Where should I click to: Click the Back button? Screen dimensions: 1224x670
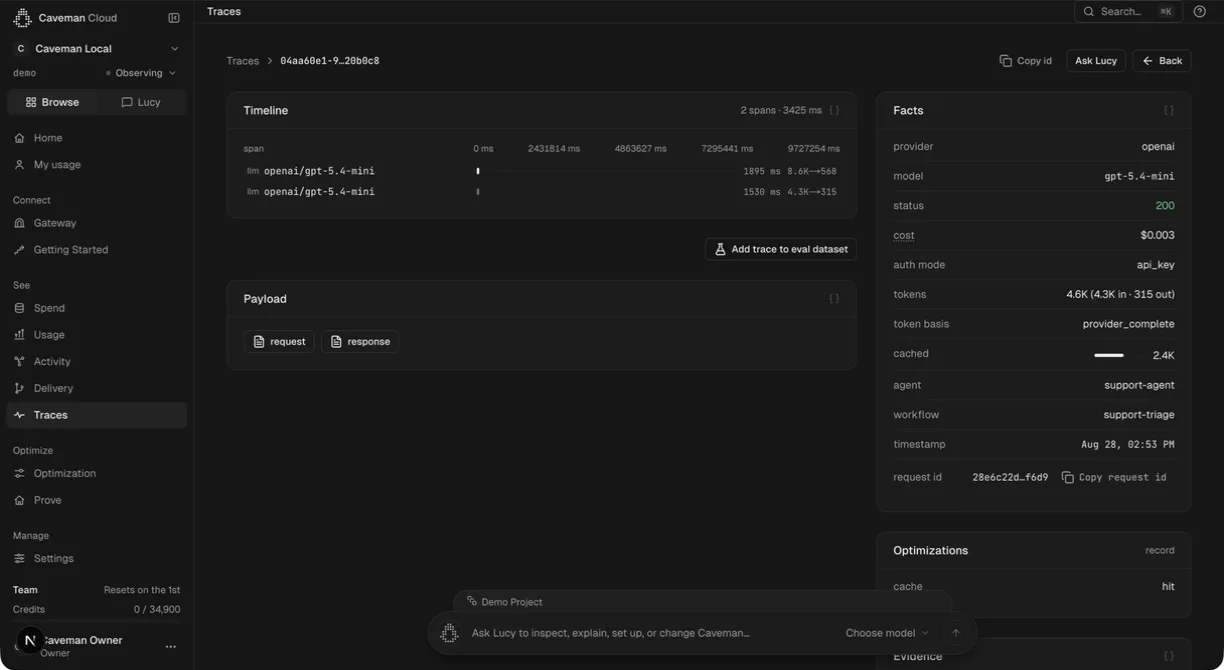pos(1162,61)
